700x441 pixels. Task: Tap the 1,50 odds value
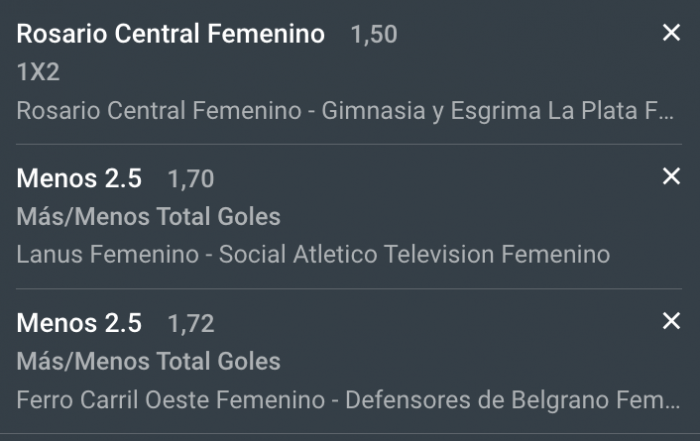click(x=373, y=35)
